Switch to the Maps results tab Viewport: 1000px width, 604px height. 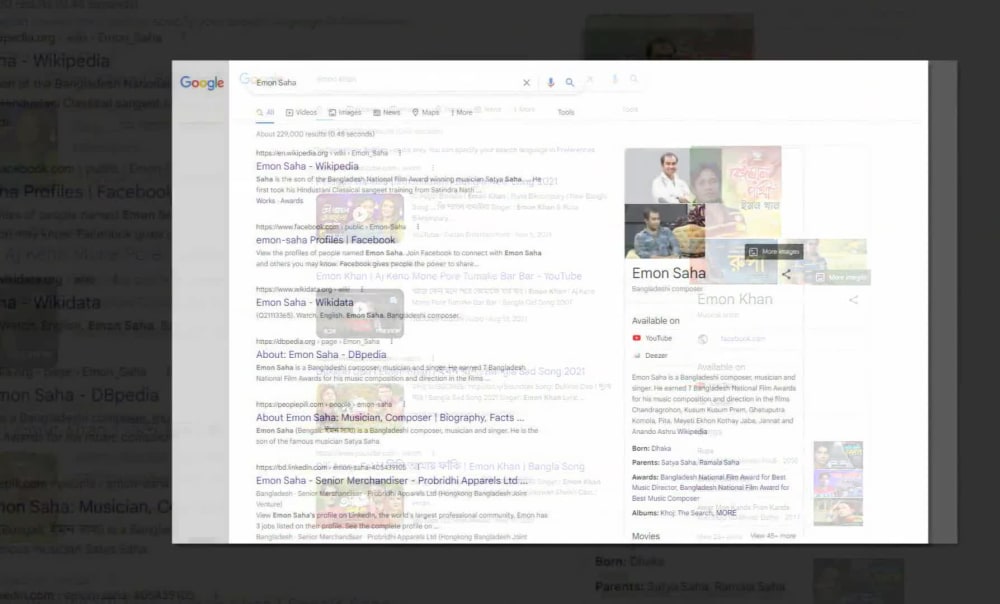pos(425,112)
